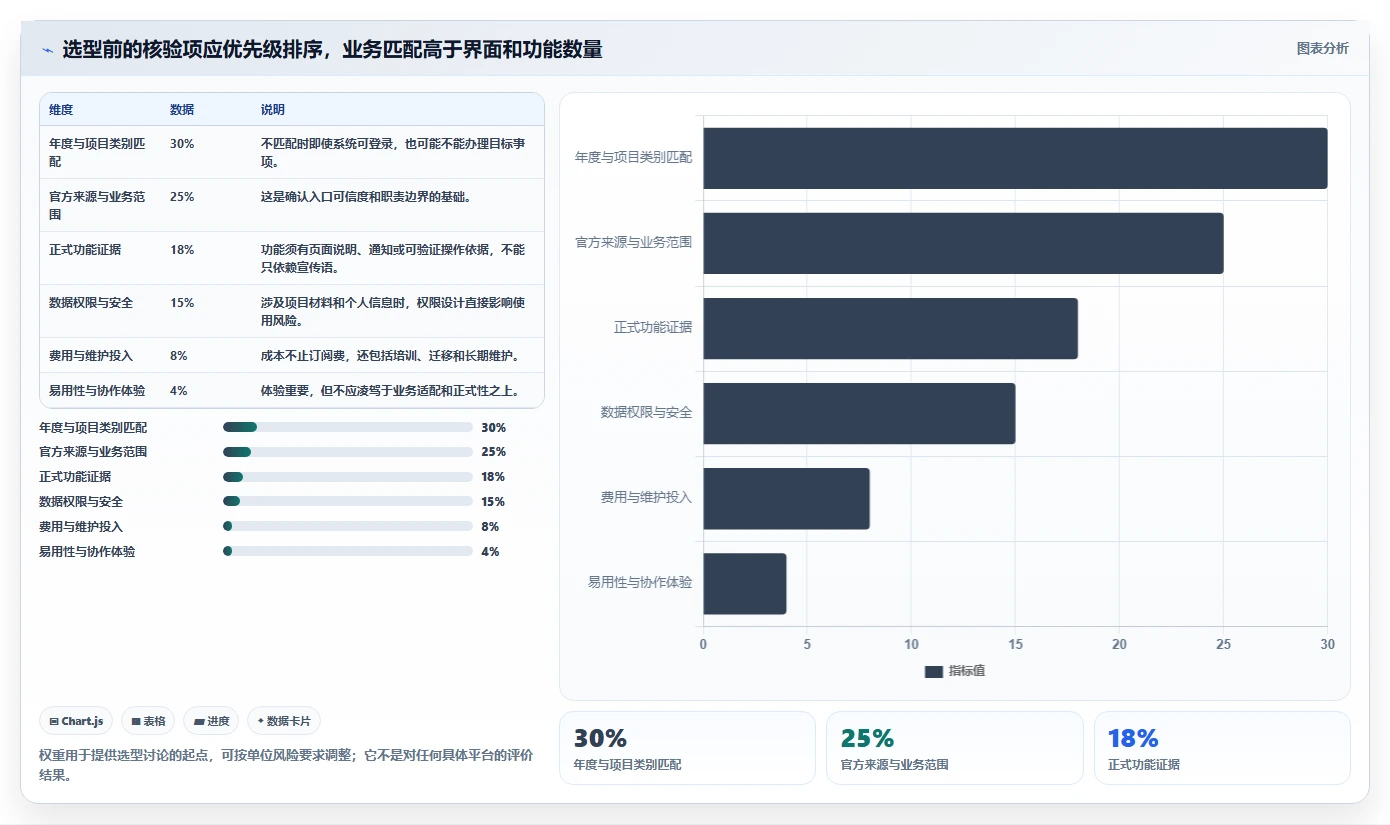Click the 数据权限与安全 progress bar
This screenshot has height=825, width=1390.
pos(347,502)
